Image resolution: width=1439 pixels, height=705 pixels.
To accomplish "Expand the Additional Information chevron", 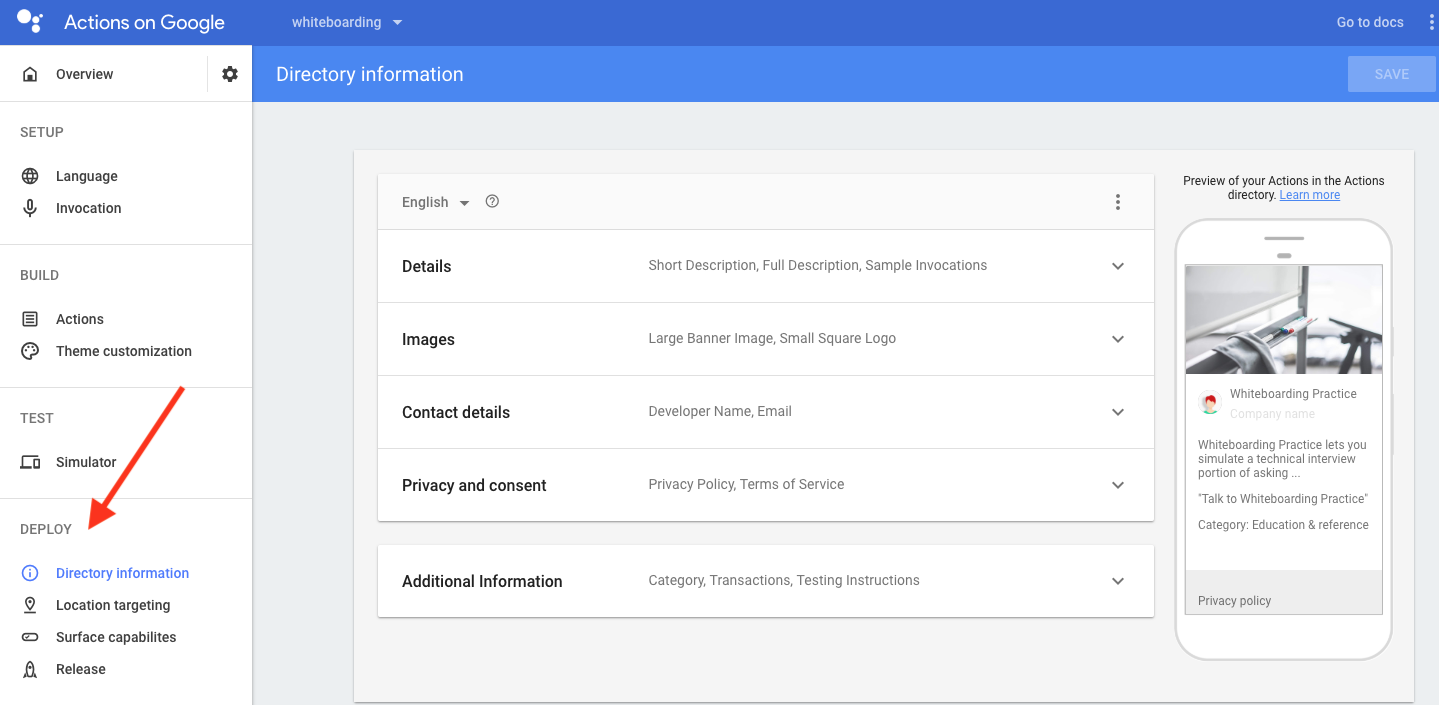I will coord(1118,581).
